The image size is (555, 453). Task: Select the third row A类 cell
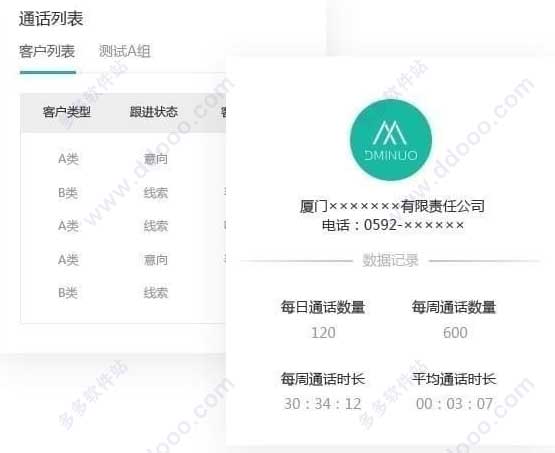[68, 226]
